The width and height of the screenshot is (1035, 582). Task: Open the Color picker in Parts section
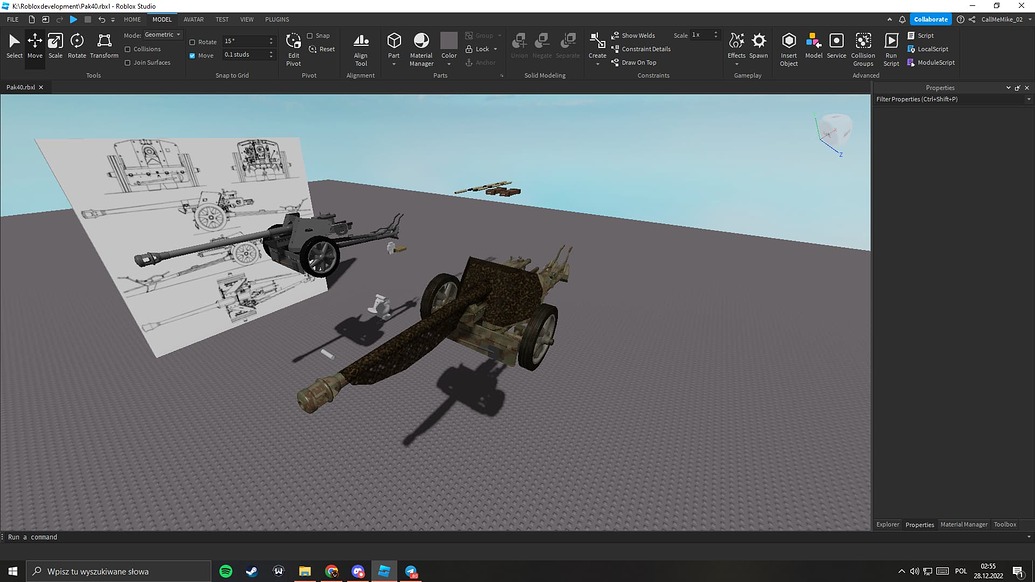point(448,45)
